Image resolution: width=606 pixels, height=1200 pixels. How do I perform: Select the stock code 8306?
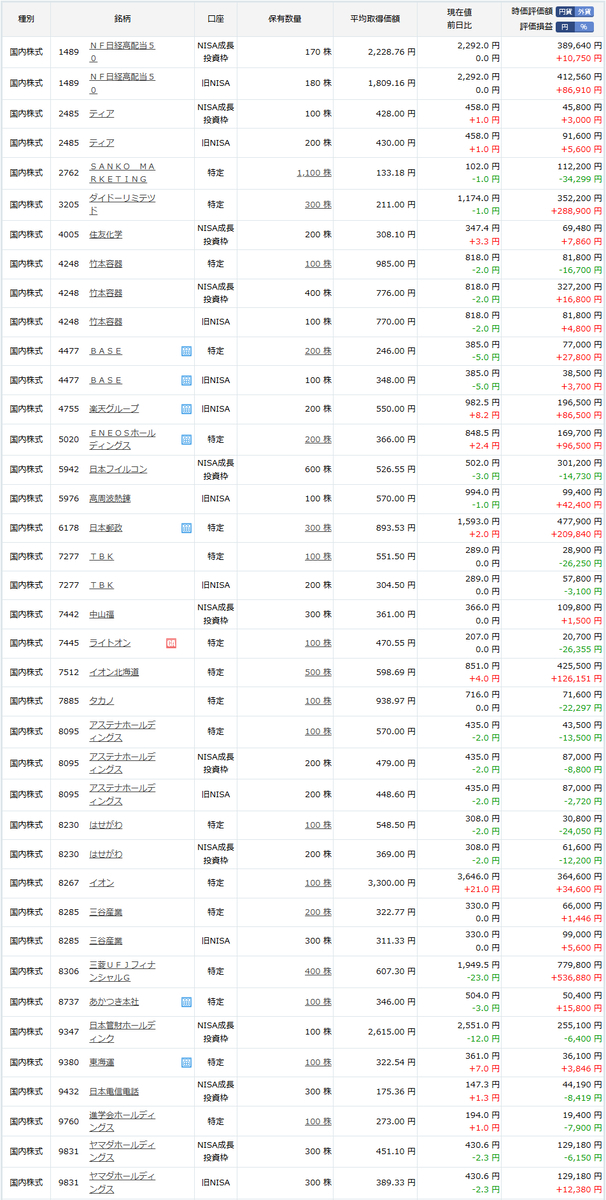click(69, 971)
